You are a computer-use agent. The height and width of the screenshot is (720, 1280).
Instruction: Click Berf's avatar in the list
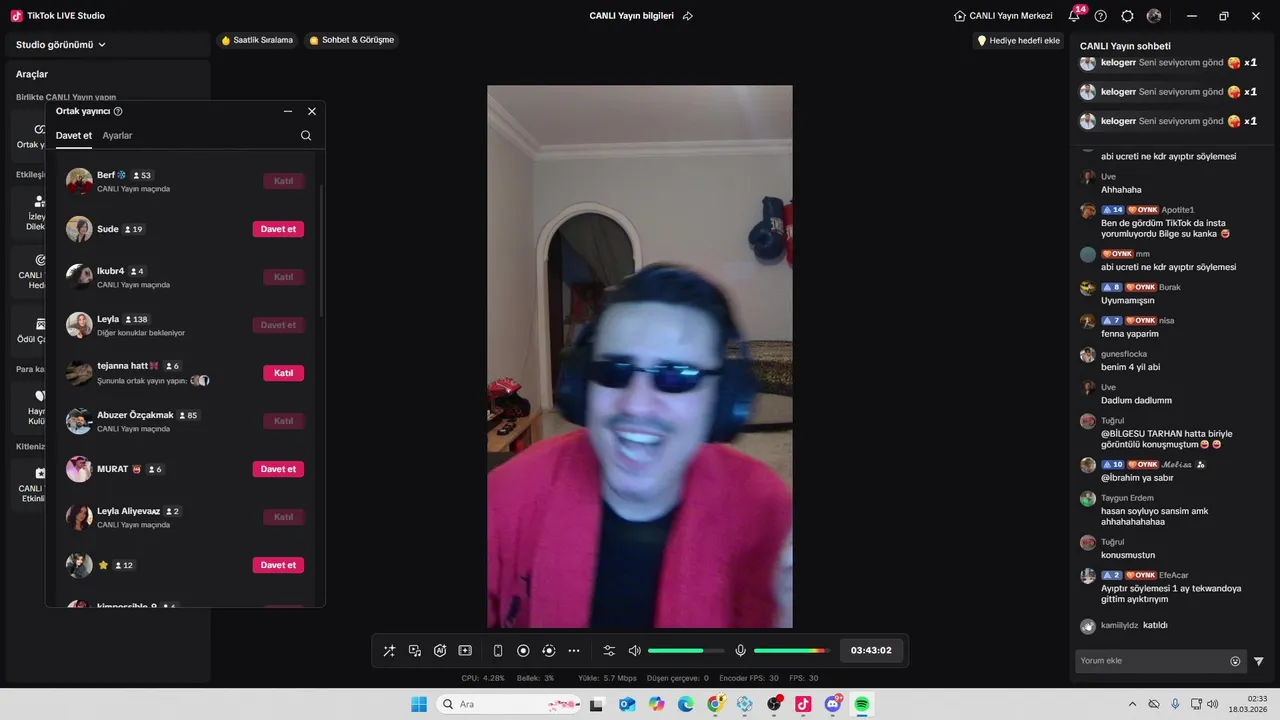tap(79, 181)
